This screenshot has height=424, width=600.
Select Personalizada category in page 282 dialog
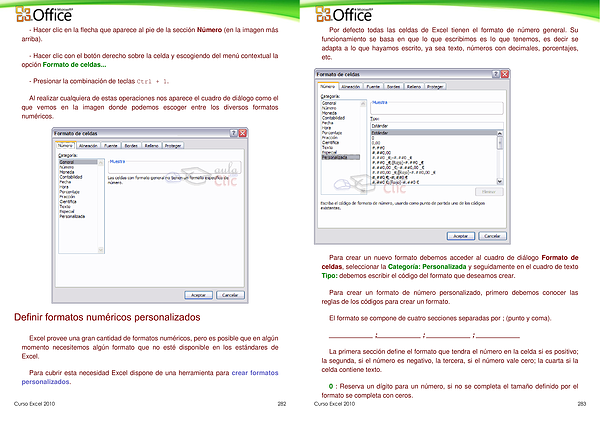[72, 217]
